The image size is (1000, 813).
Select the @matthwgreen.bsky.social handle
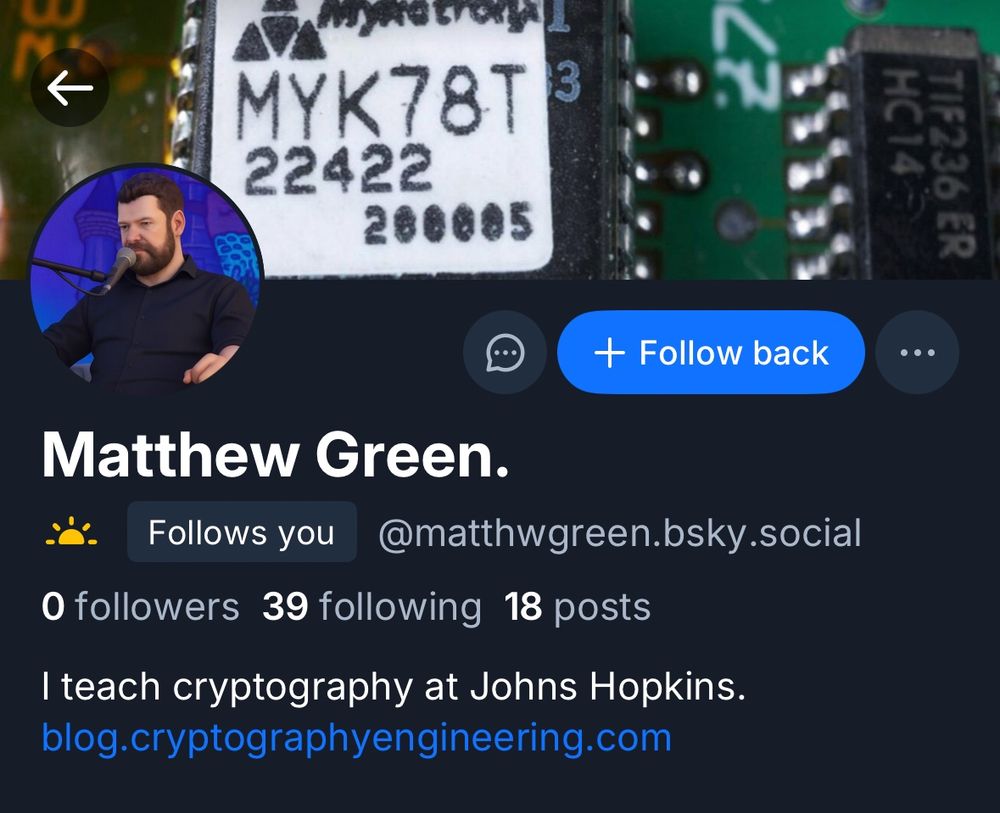coord(619,534)
